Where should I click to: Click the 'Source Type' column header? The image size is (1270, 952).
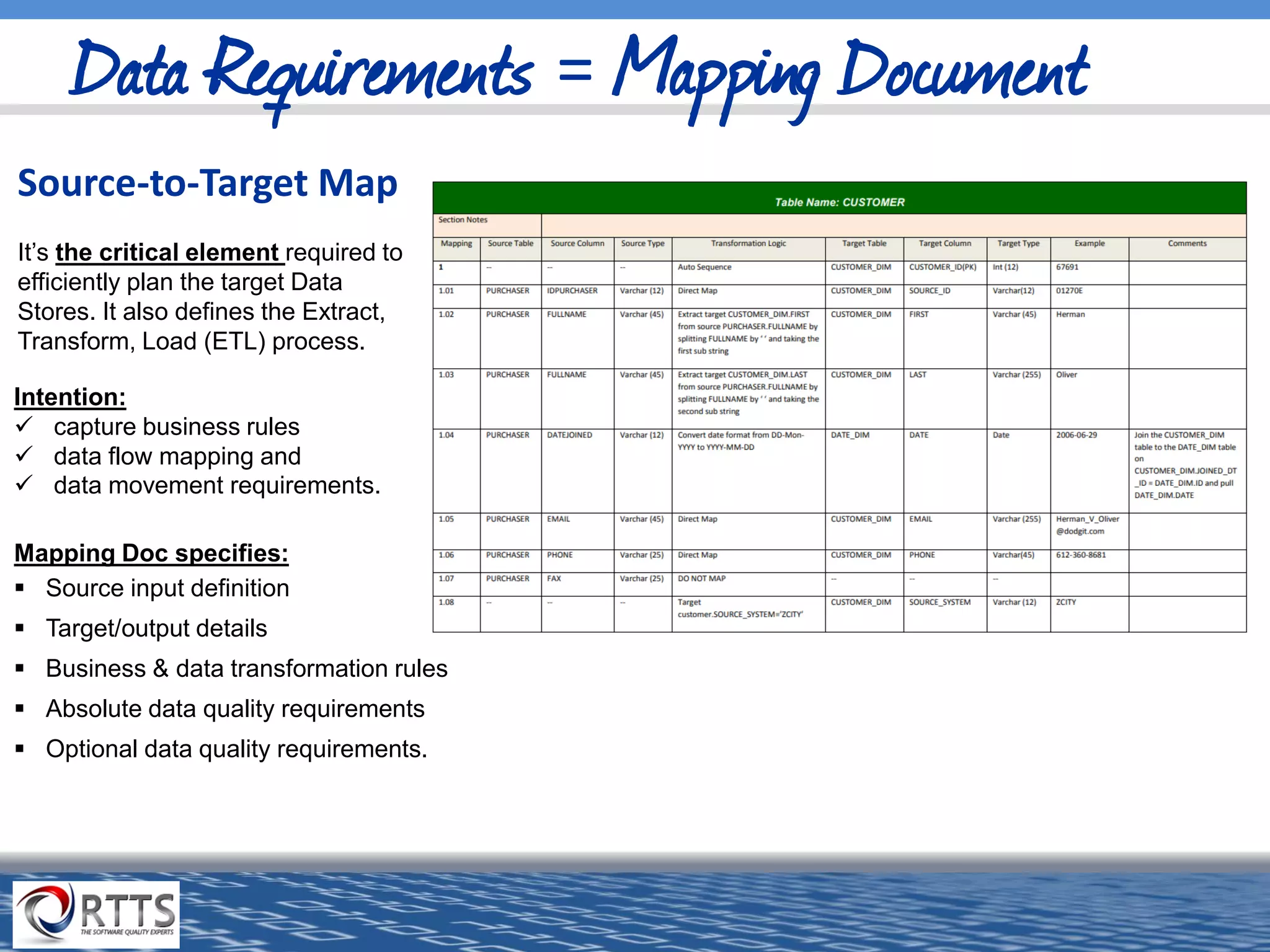(x=642, y=249)
